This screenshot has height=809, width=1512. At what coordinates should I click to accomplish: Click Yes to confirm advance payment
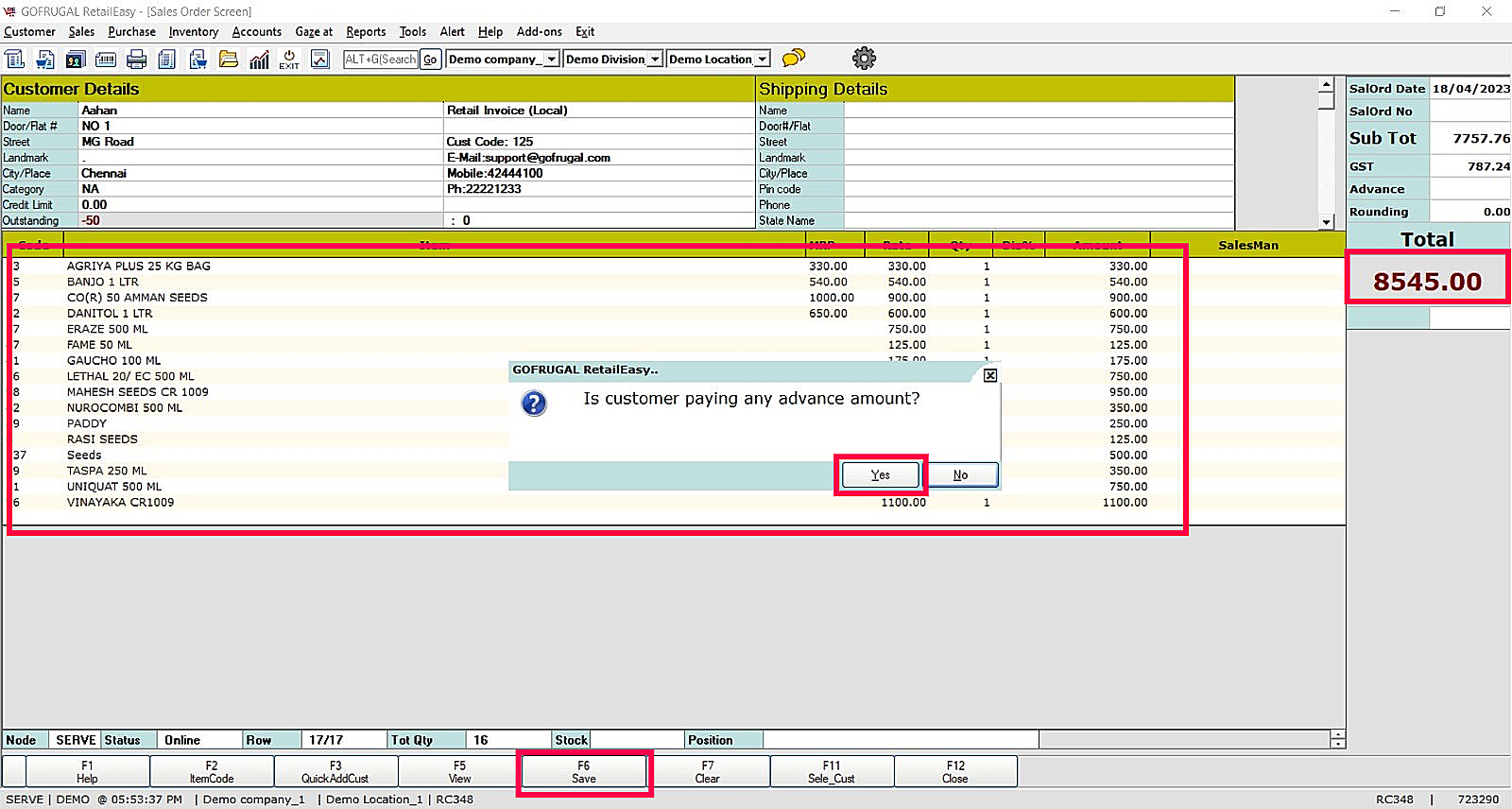click(x=880, y=474)
